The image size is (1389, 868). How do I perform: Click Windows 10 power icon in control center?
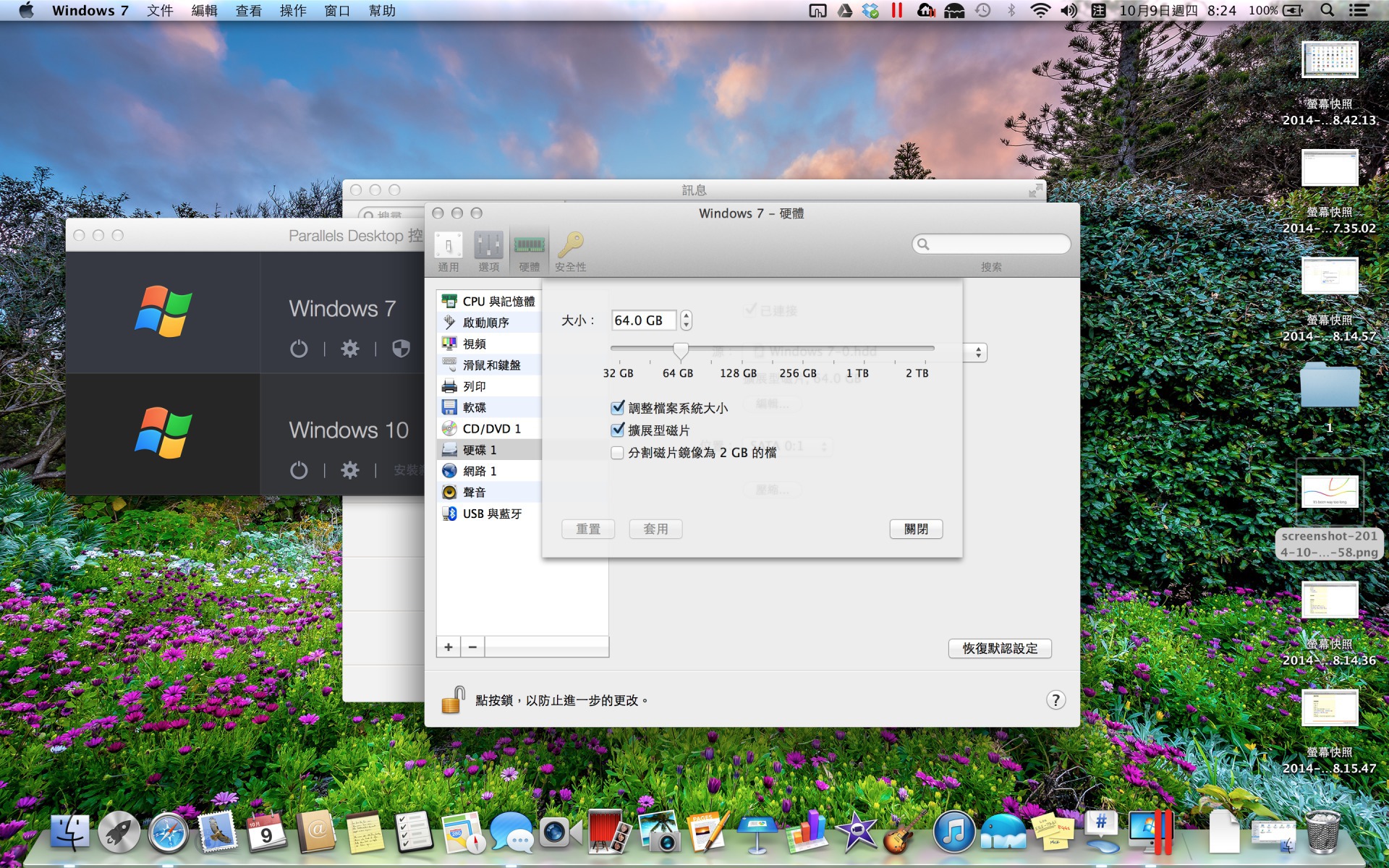click(299, 470)
